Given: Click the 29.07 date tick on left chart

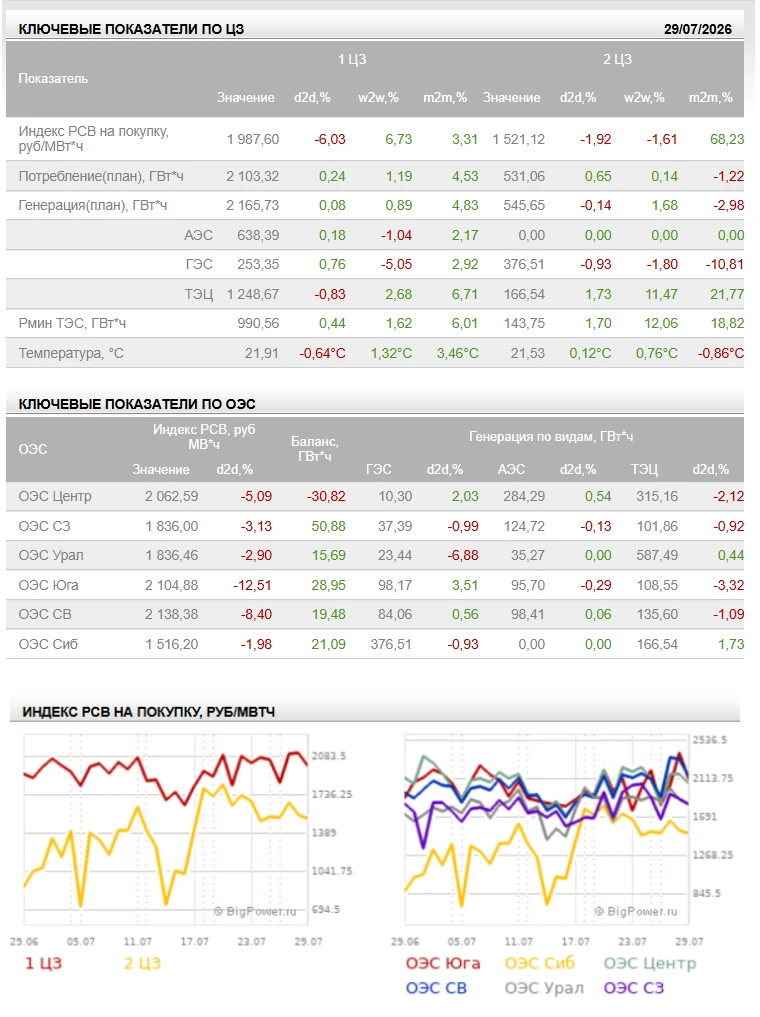Looking at the screenshot, I should coord(308,941).
